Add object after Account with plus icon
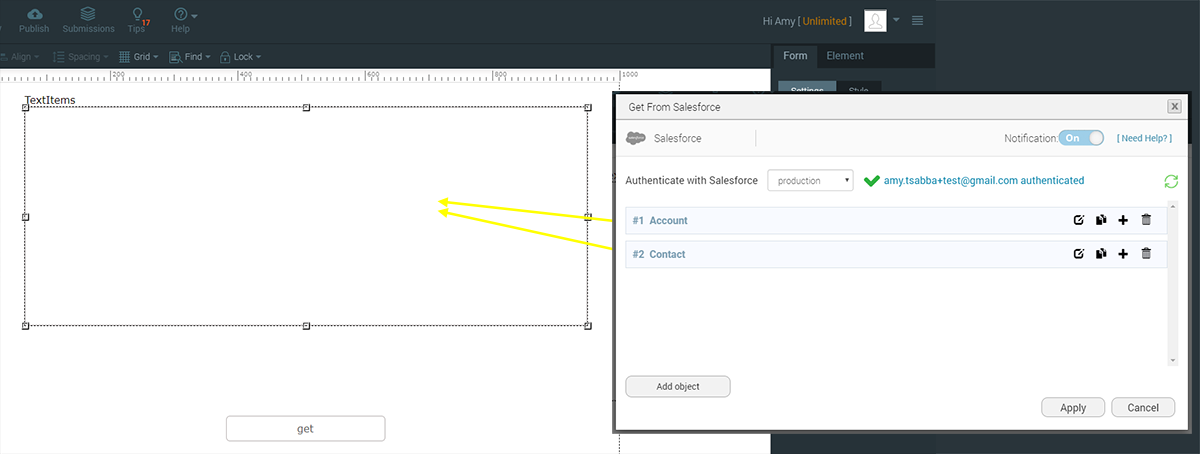Screen dimensions: 1200x454 [1123, 221]
